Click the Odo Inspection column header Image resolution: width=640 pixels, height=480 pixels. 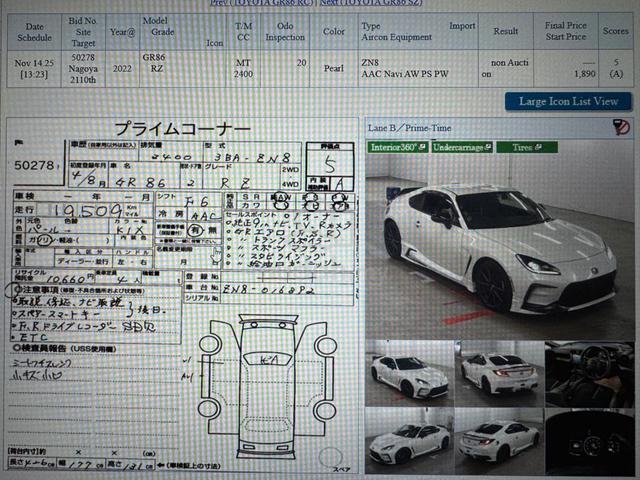click(285, 32)
